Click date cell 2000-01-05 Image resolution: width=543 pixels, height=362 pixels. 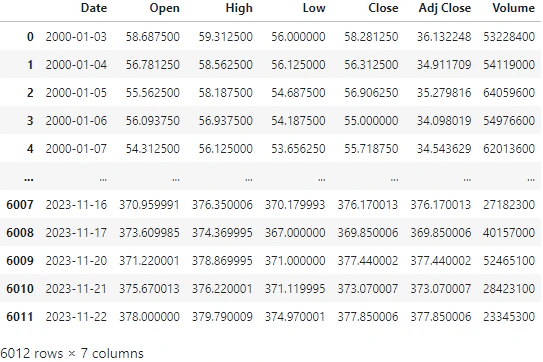(x=76, y=93)
